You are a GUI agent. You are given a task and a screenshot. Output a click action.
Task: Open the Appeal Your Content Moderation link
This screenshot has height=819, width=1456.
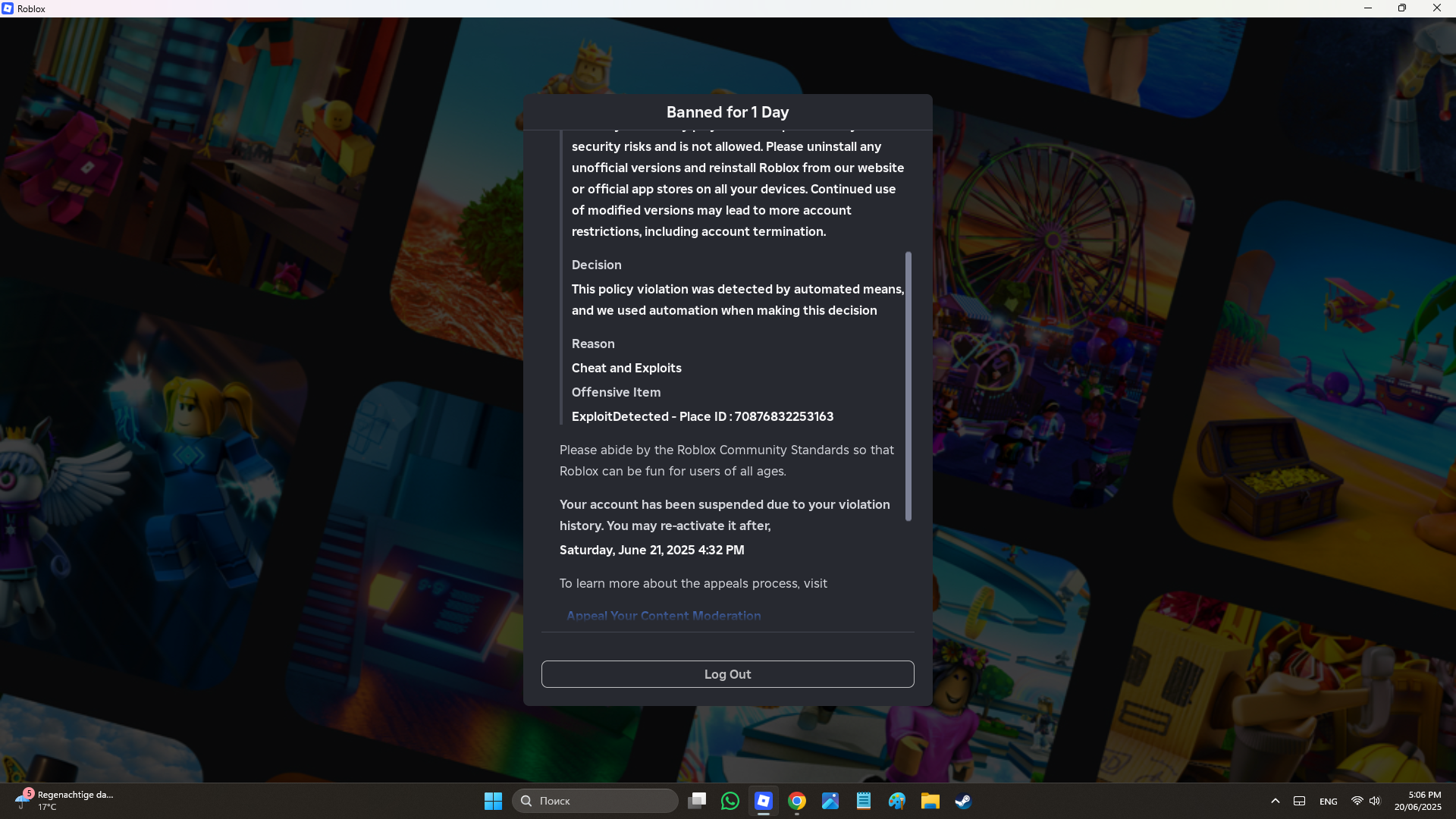664,616
